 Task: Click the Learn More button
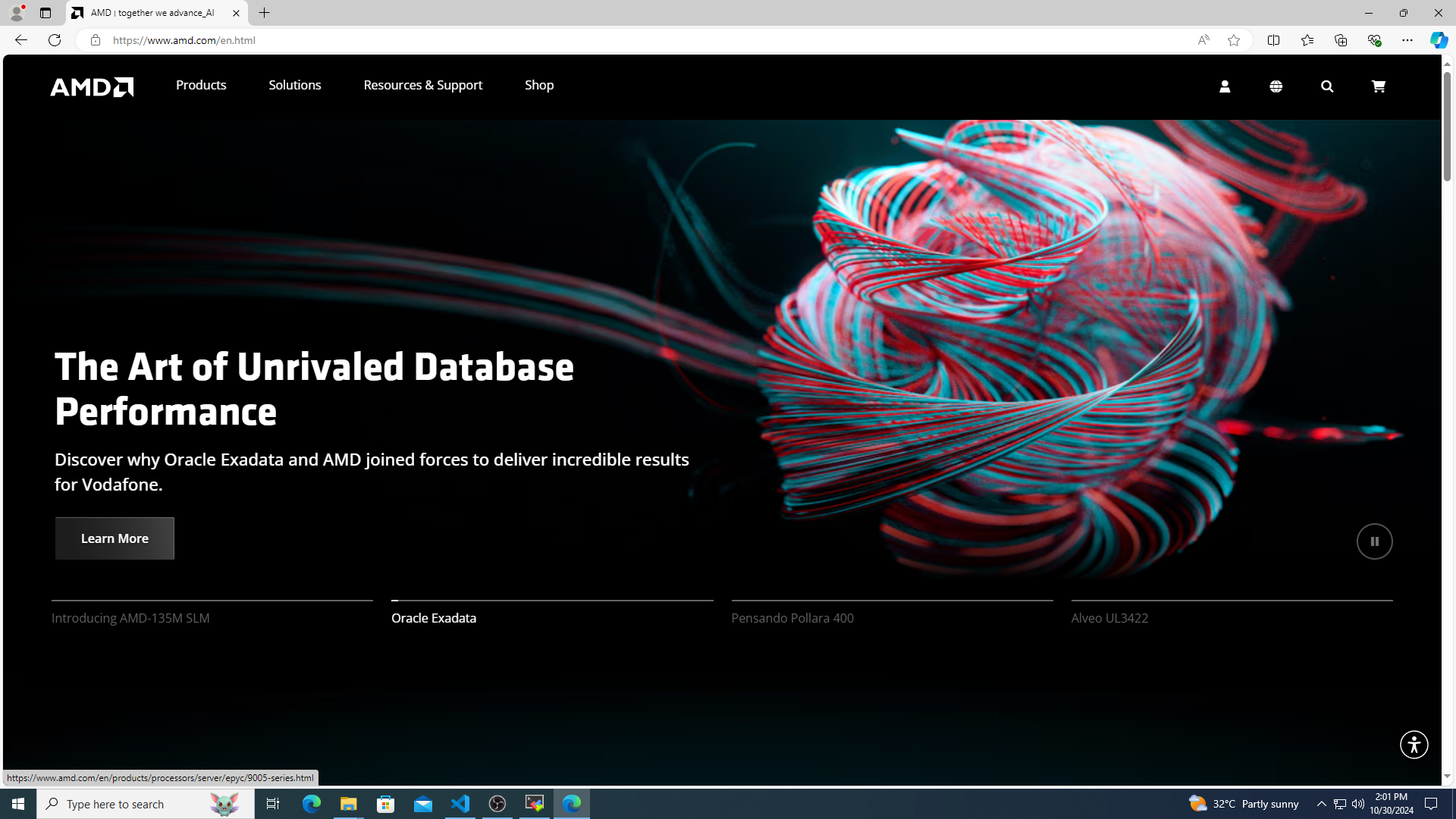(115, 538)
